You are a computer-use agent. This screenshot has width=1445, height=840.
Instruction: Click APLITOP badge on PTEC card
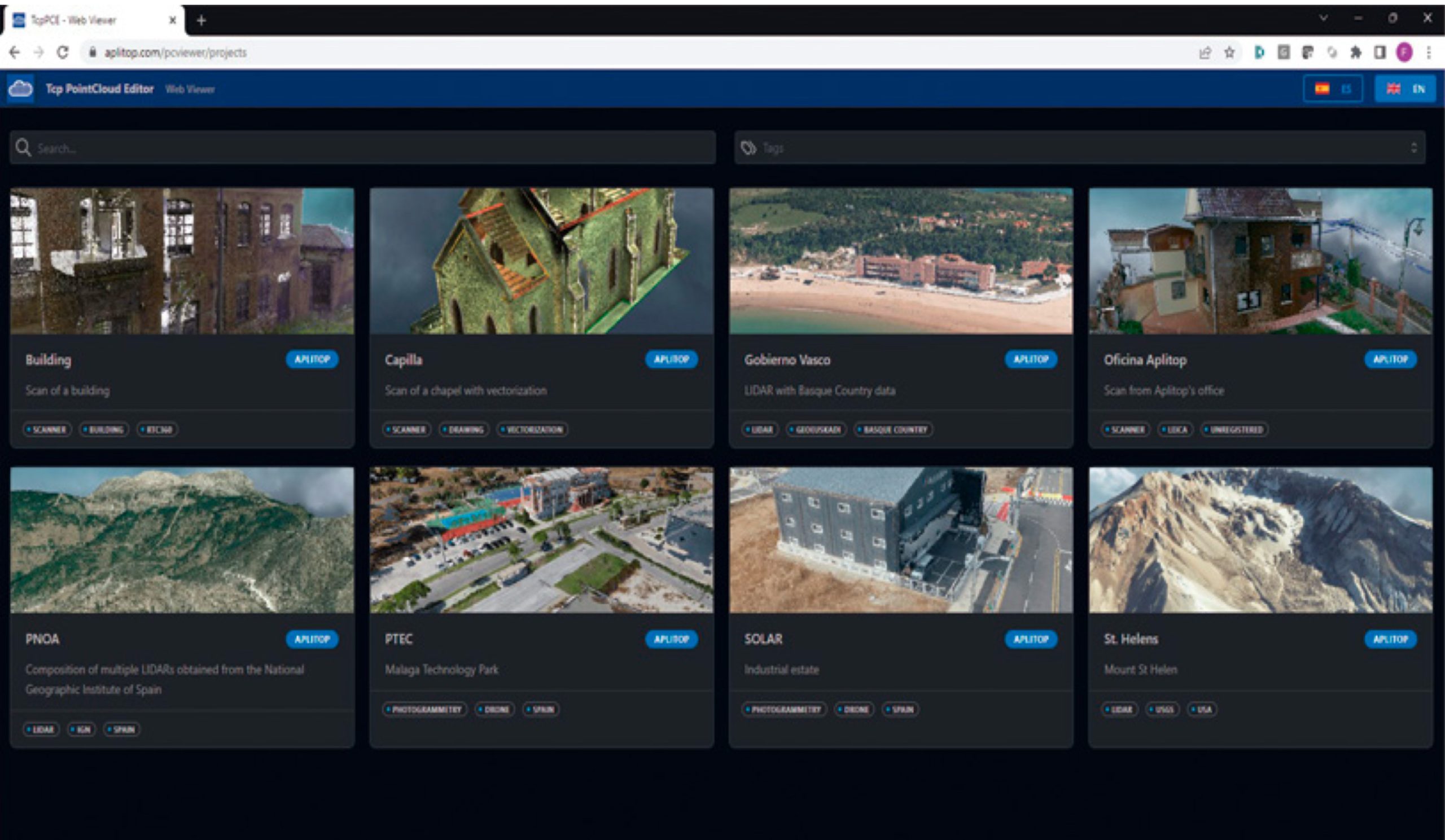(x=672, y=639)
